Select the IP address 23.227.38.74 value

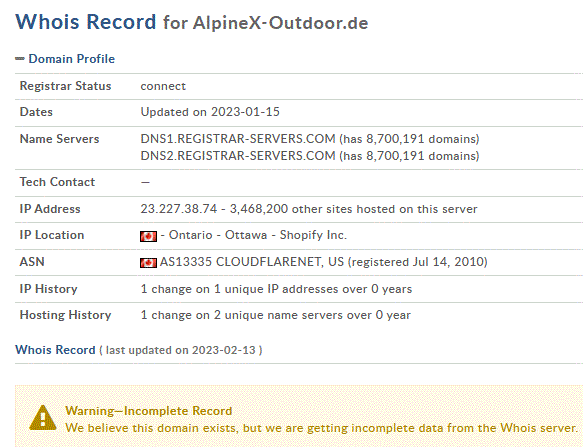(x=179, y=209)
